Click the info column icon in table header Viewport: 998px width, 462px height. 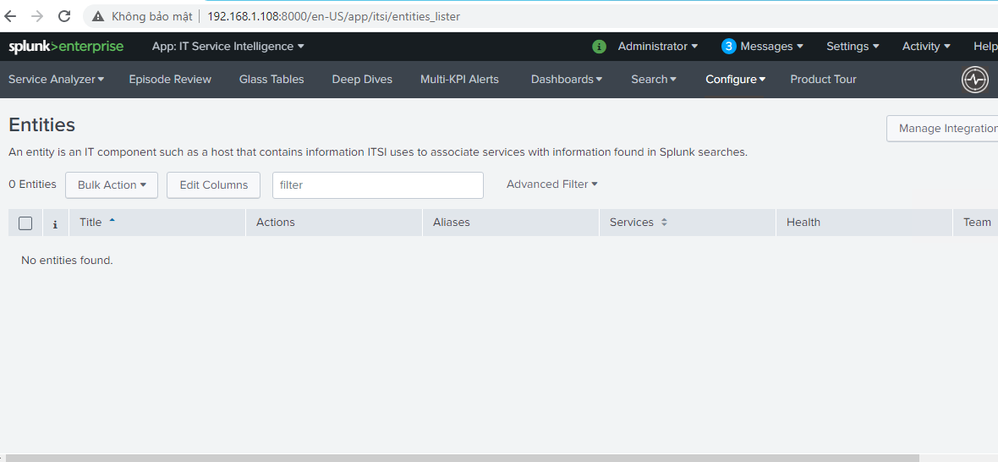coord(54,223)
